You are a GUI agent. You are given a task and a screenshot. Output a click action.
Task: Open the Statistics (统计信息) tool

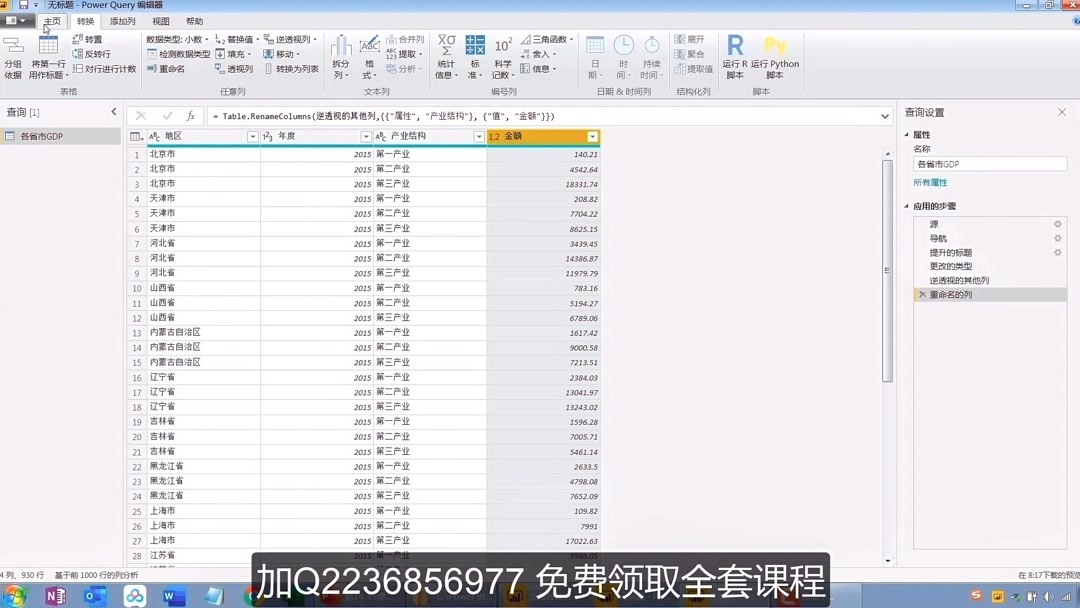[446, 48]
